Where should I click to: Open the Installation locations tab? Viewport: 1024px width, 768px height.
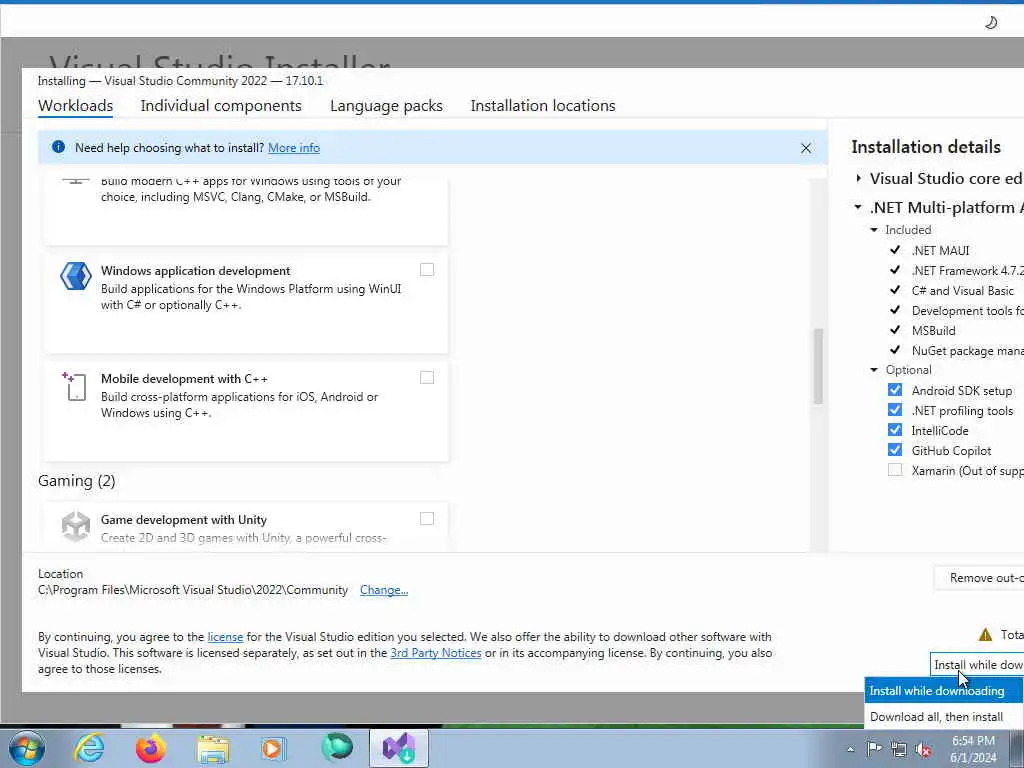[x=543, y=106]
